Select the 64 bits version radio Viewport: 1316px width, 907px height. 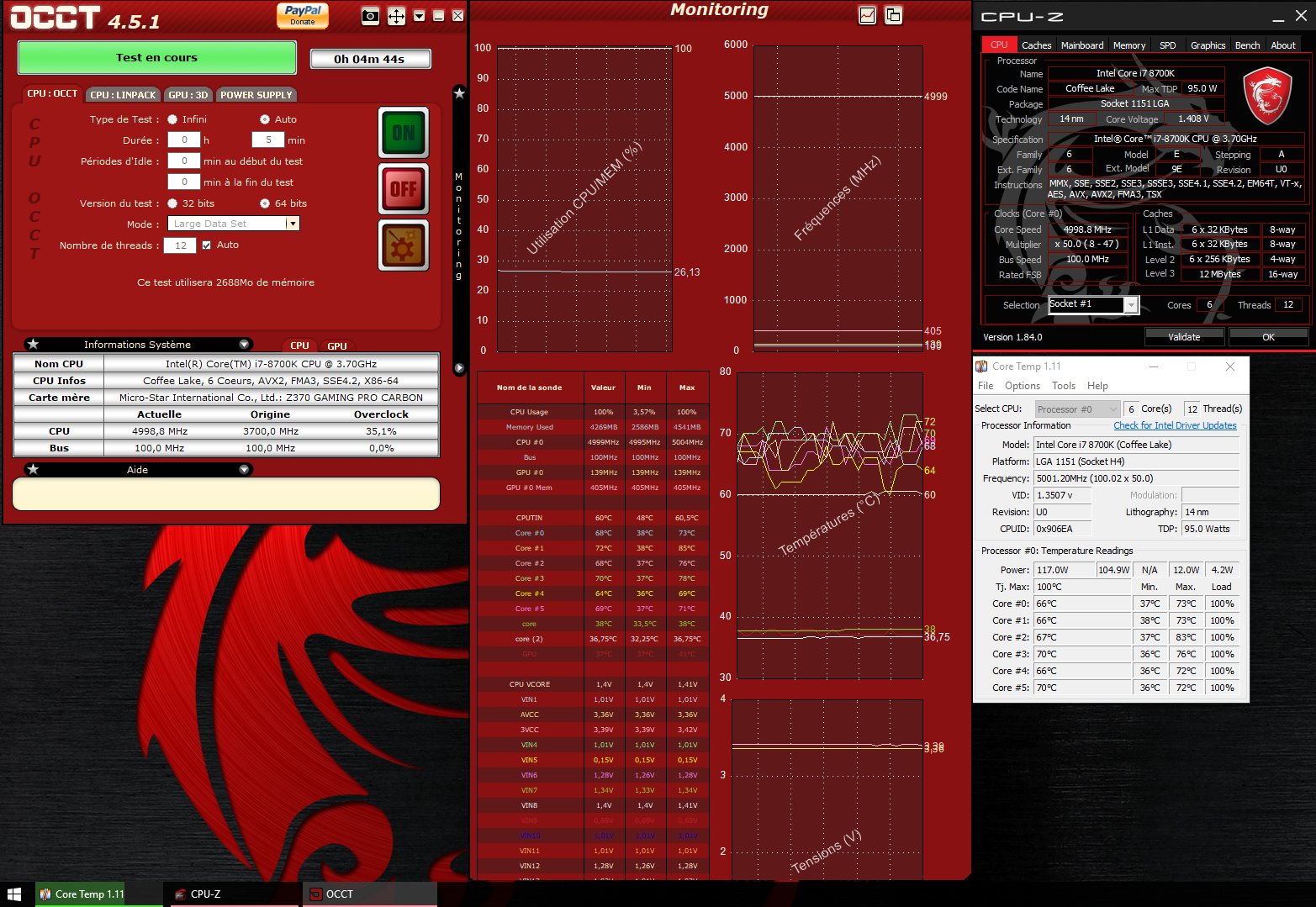(265, 203)
